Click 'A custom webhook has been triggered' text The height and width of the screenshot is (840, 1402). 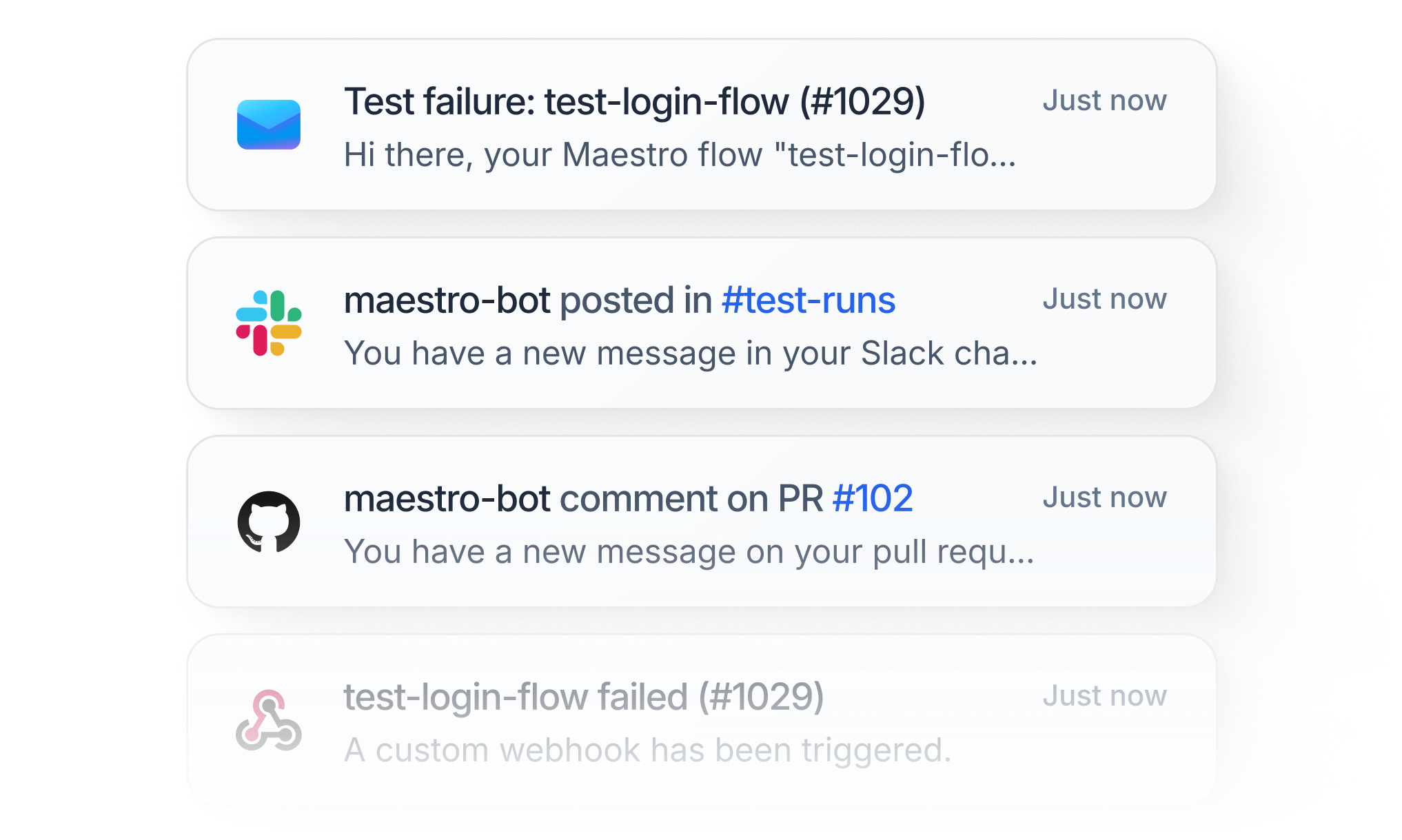click(647, 750)
